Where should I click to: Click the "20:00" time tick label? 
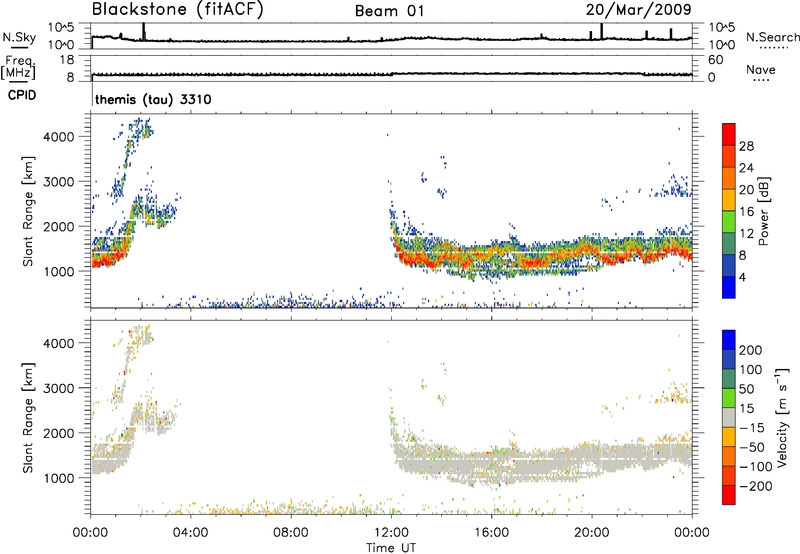(592, 533)
